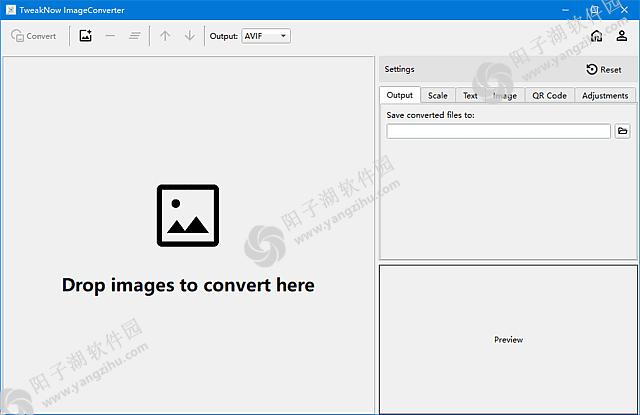Image resolution: width=640 pixels, height=415 pixels.
Task: Switch to the Output tab
Action: point(400,95)
